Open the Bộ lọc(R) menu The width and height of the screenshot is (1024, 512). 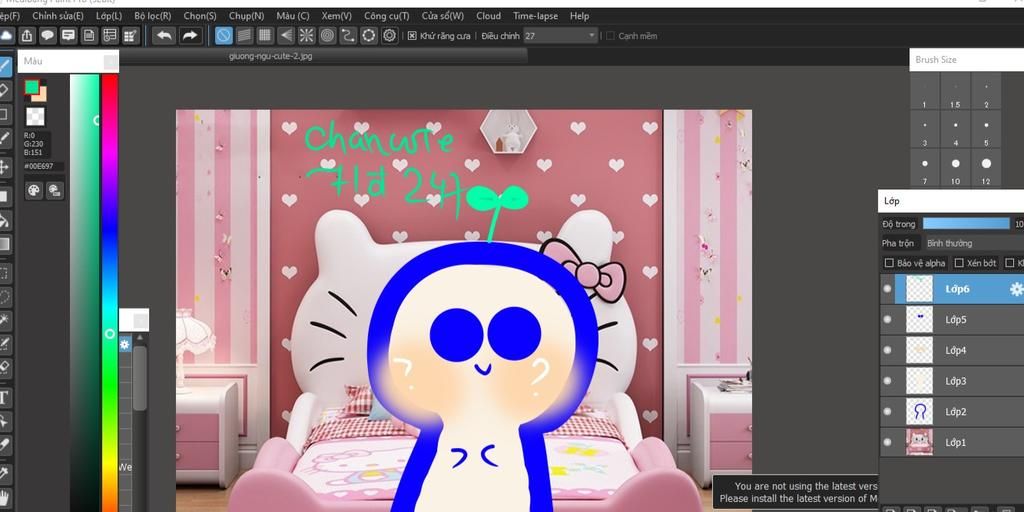153,16
